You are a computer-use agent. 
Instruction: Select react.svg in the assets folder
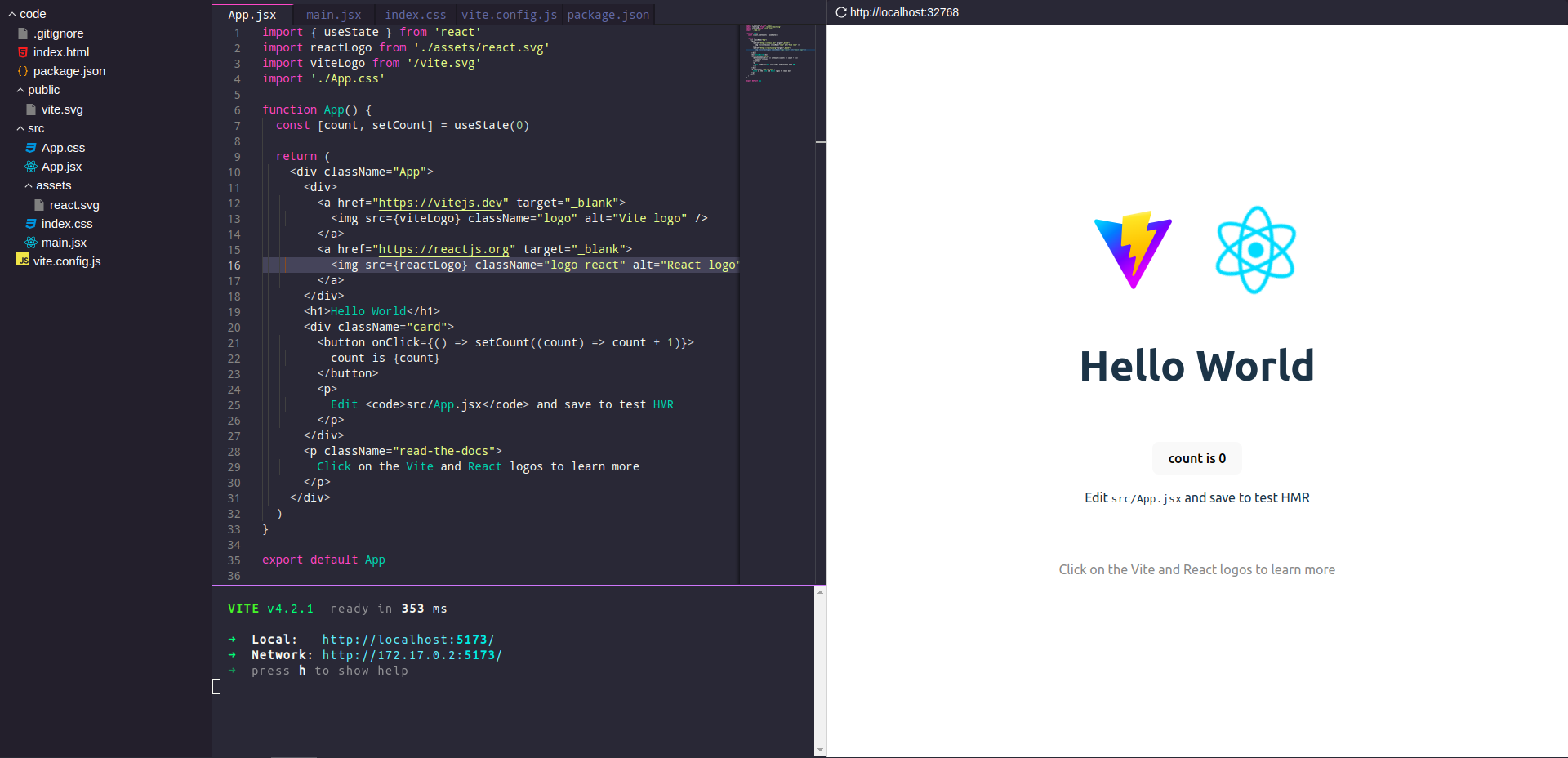[x=74, y=205]
